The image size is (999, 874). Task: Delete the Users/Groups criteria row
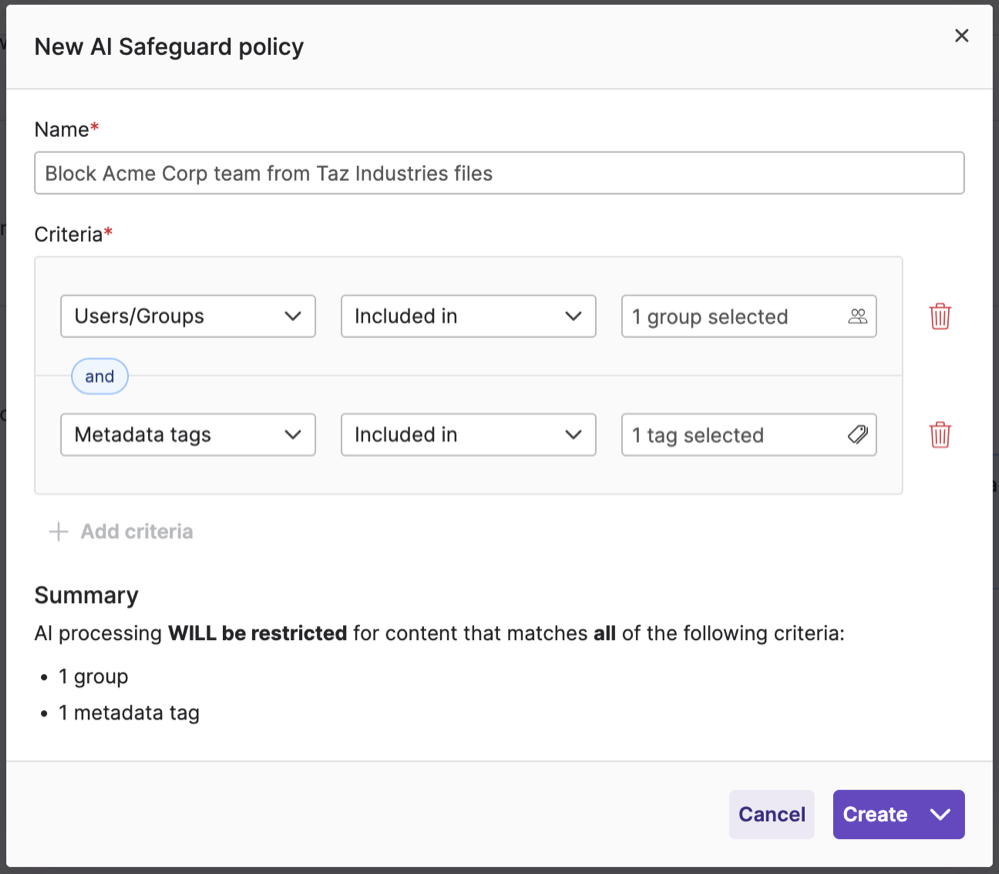(x=939, y=317)
